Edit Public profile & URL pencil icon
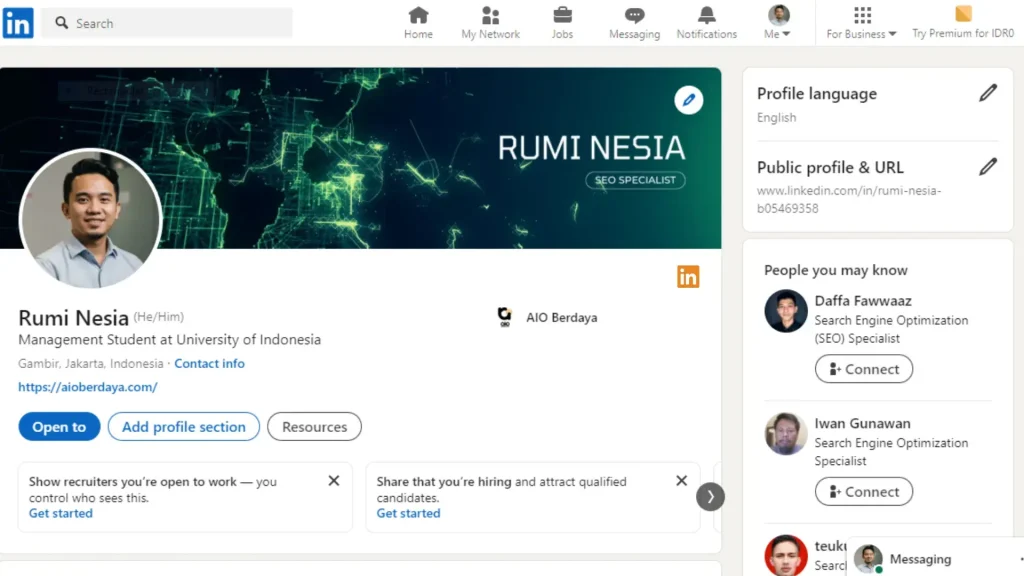Viewport: 1024px width, 576px height. (x=988, y=167)
